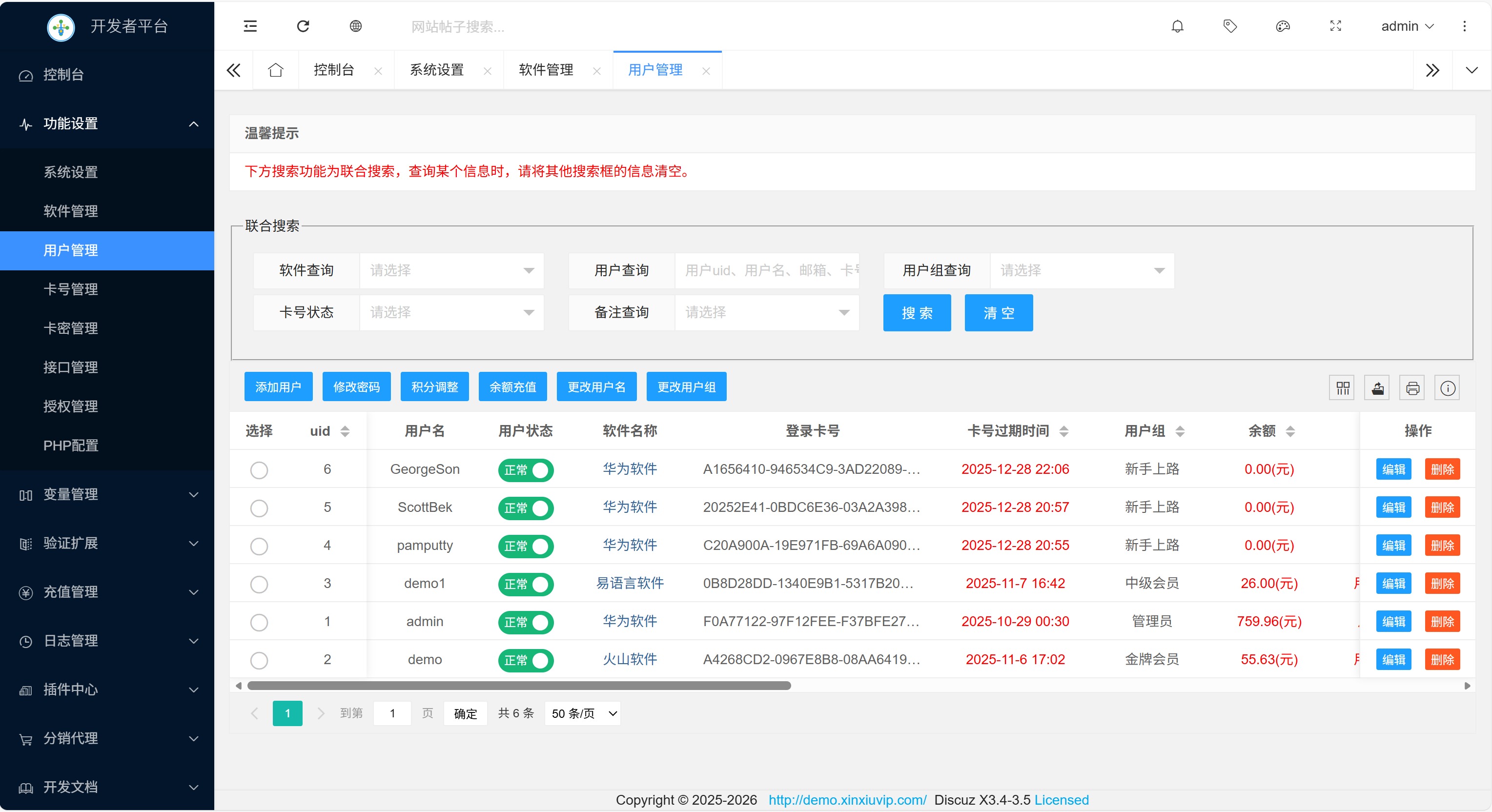Open the 软件查询 dropdown
Viewport: 1492px width, 812px height.
coord(451,270)
